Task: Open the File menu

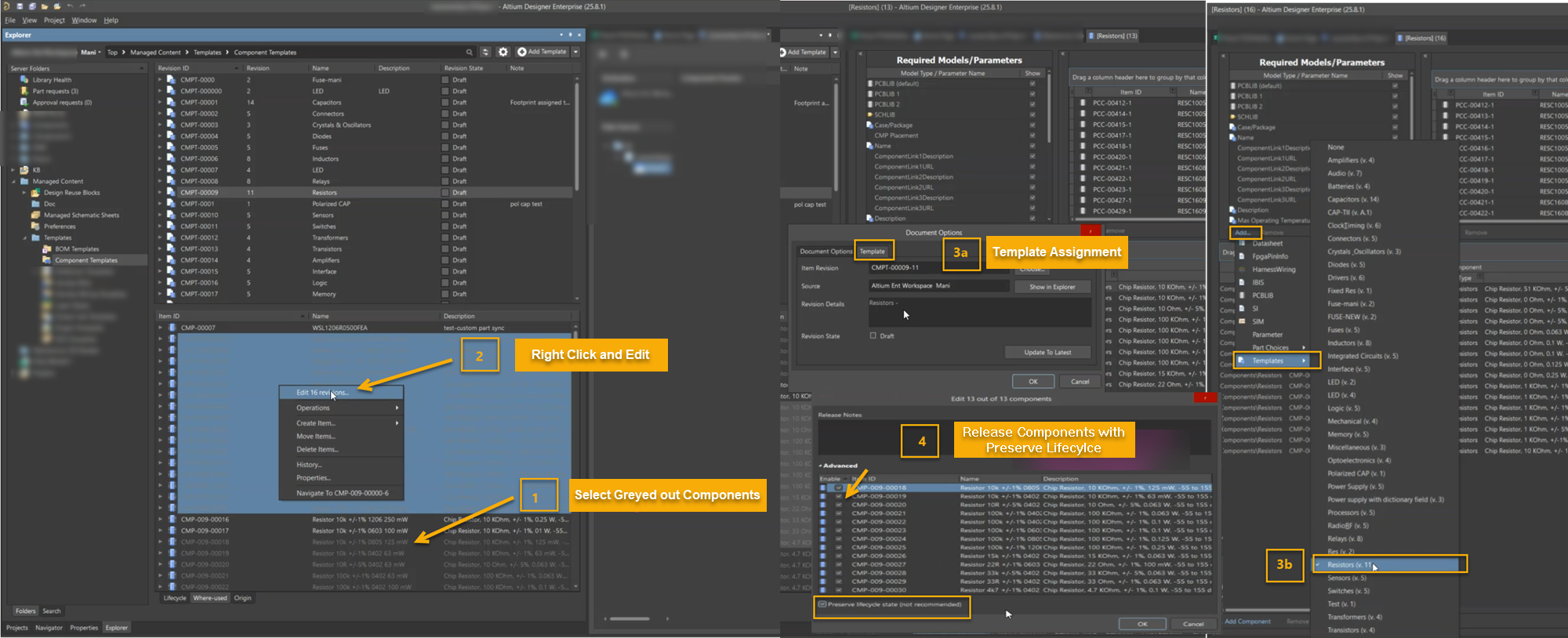Action: point(10,20)
